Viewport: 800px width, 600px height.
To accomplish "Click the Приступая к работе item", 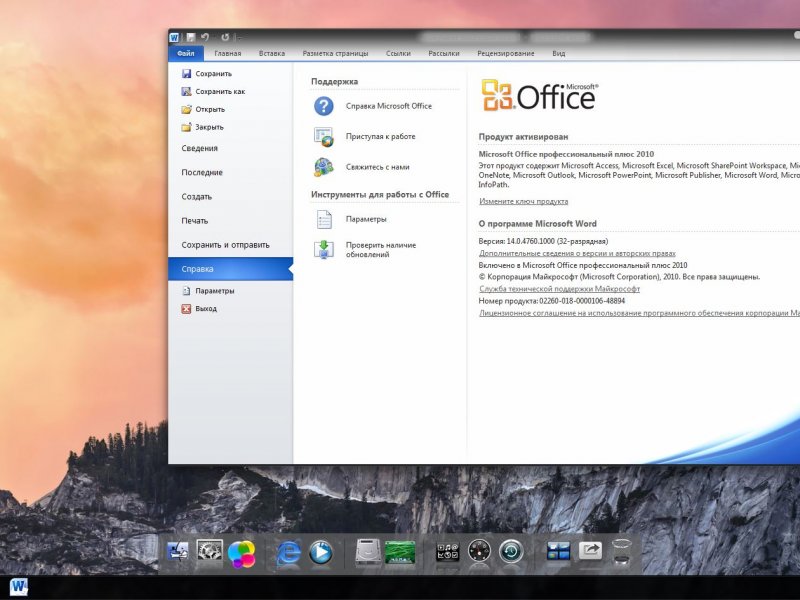I will [365, 137].
